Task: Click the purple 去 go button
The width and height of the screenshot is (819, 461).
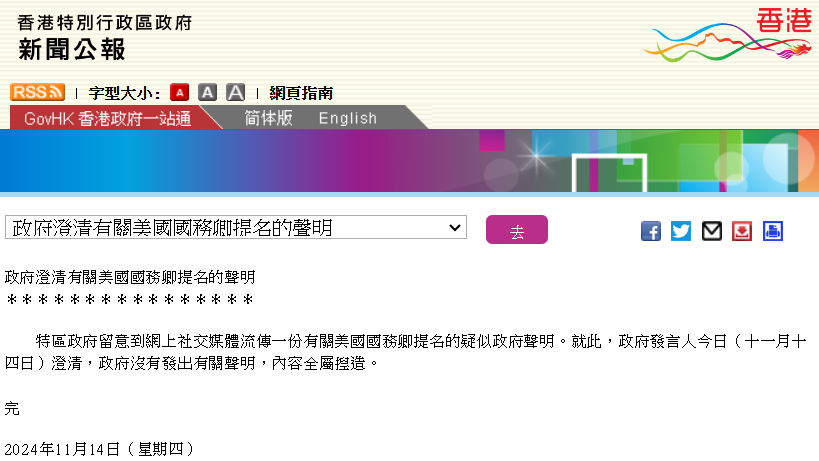Action: pos(516,230)
